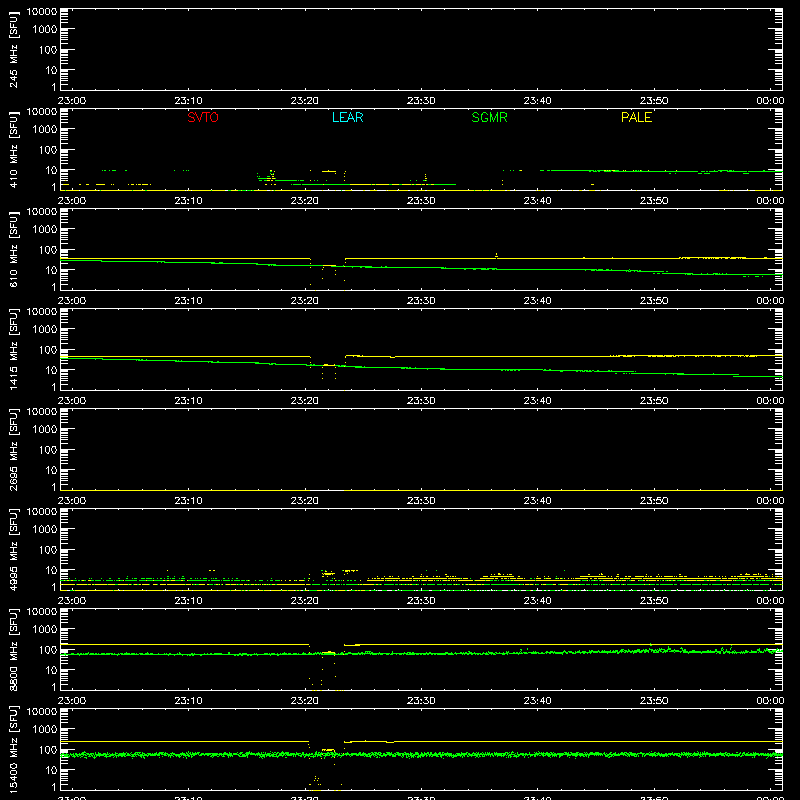Screen dimensions: 800x800
Task: Click the 00:00 tick of the 610 MHz plot
Action: point(770,301)
